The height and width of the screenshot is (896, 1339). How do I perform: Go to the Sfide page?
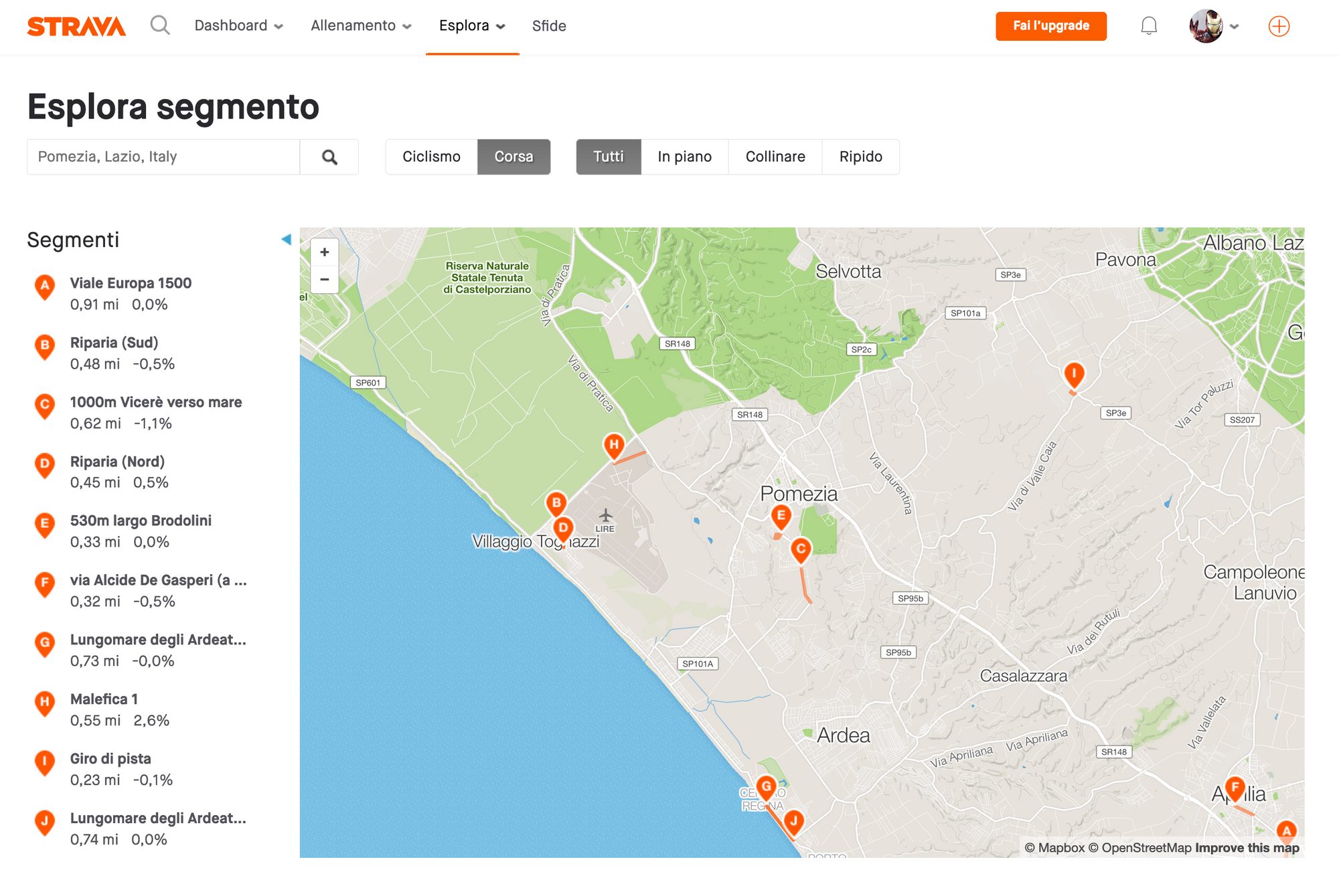(x=549, y=26)
